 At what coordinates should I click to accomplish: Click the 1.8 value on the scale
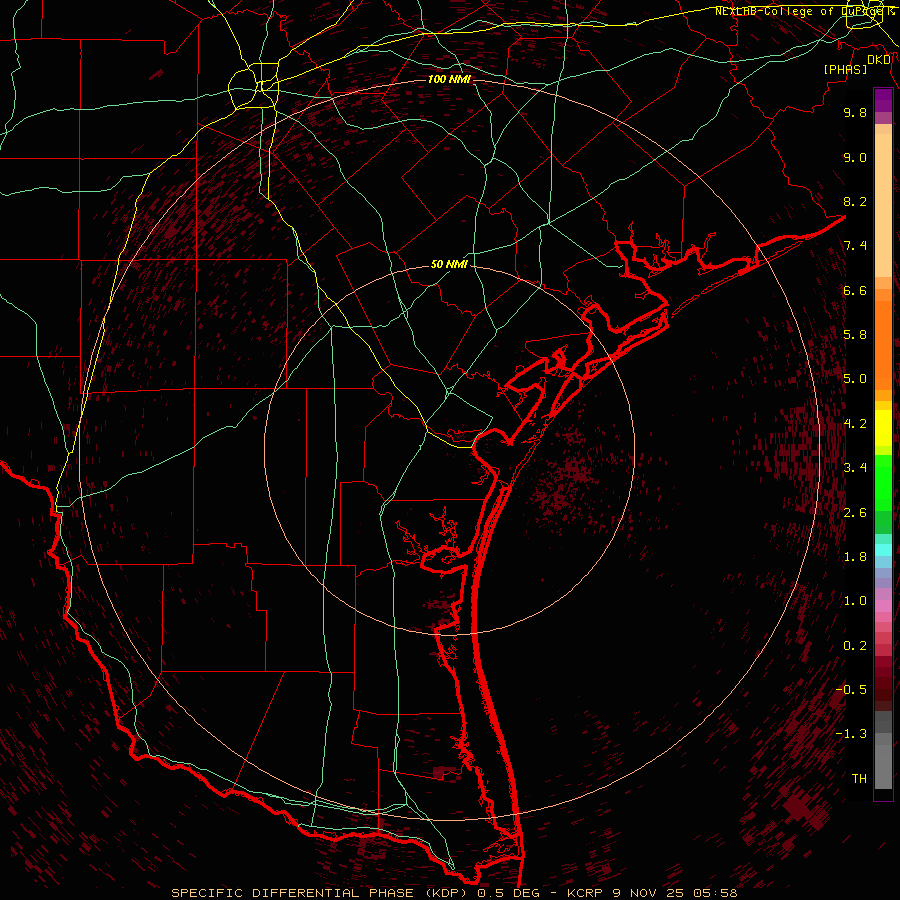pos(855,557)
